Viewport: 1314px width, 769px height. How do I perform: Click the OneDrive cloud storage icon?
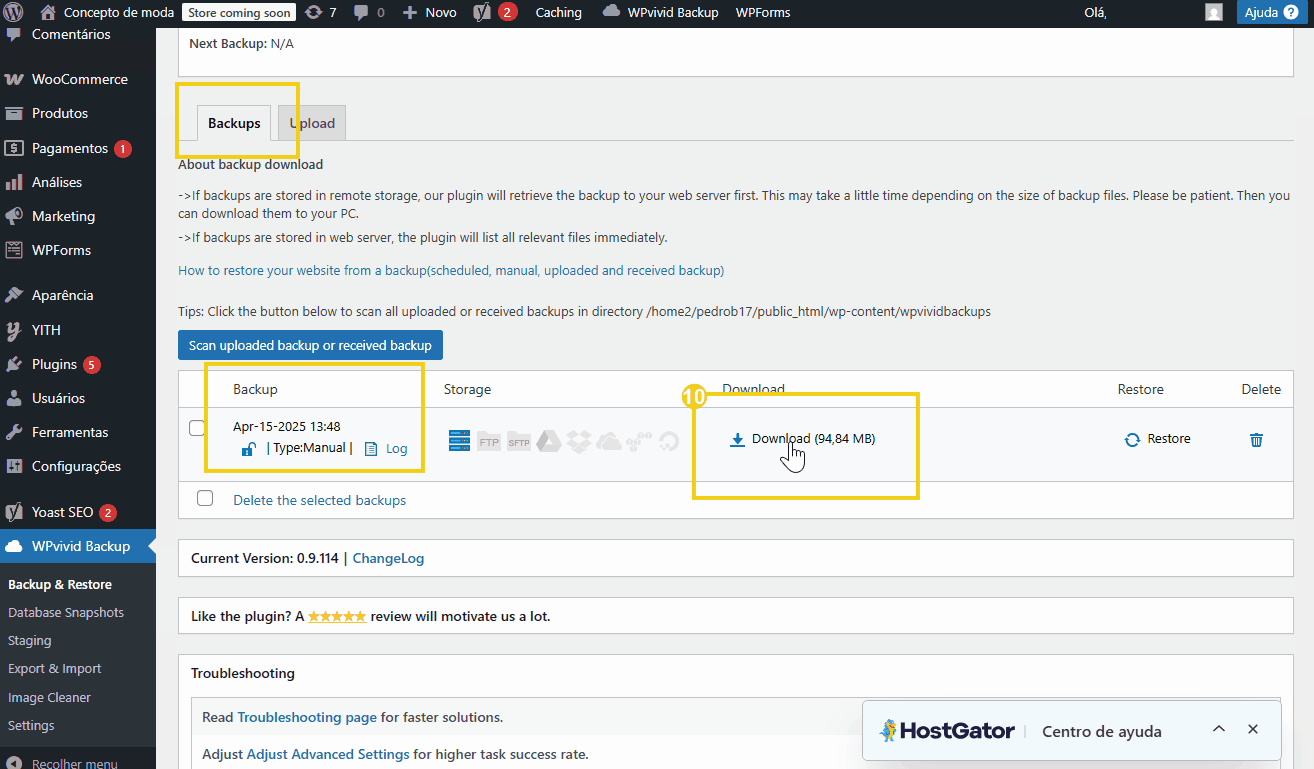pyautogui.click(x=608, y=441)
